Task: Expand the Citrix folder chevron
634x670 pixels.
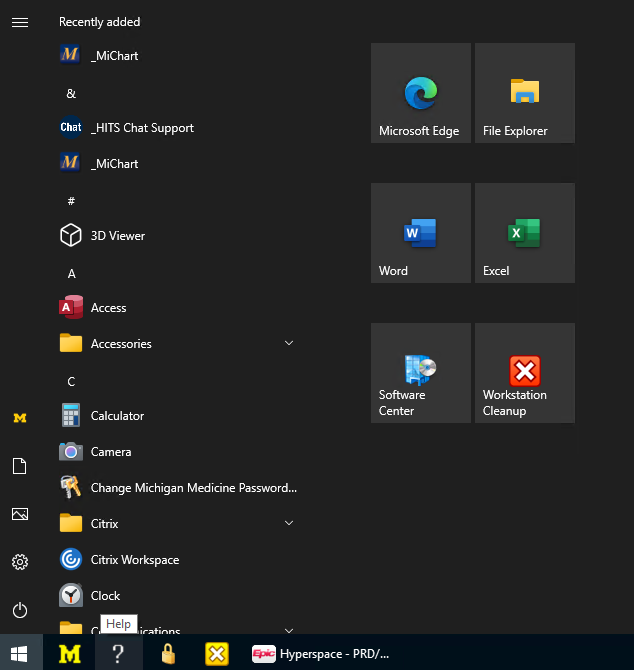Action: pos(289,523)
